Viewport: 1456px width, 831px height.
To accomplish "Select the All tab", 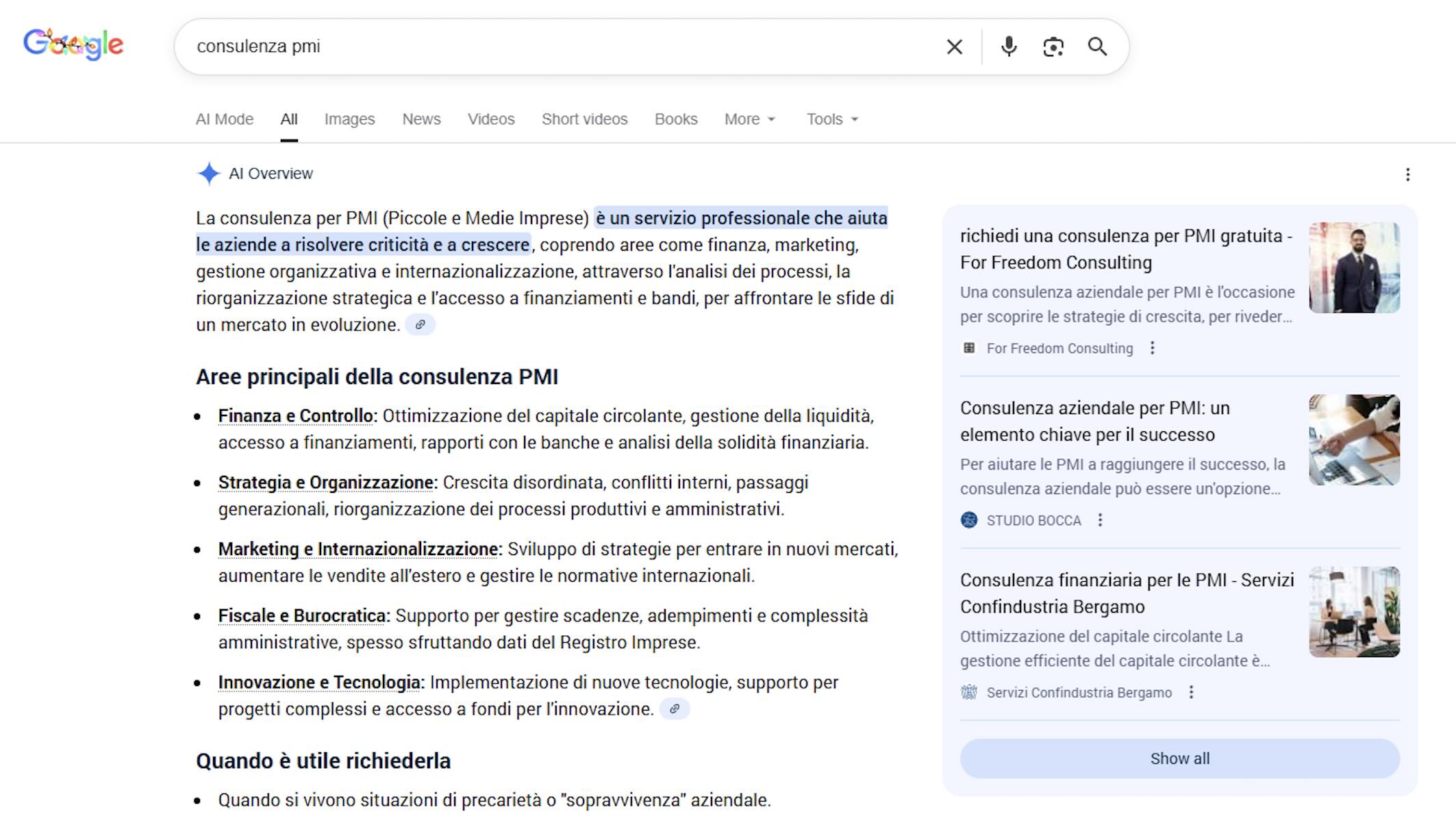I will [x=289, y=119].
